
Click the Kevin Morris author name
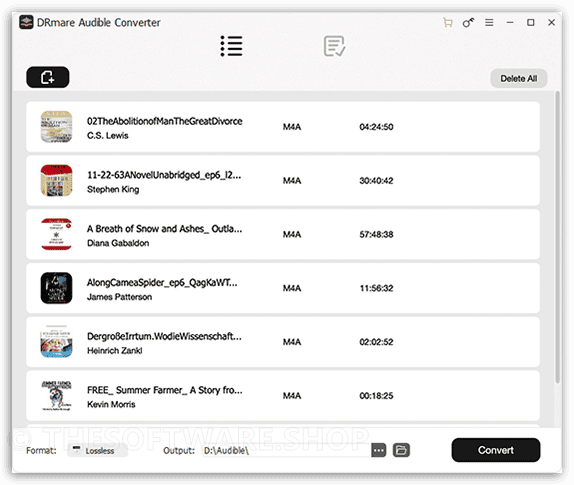point(111,404)
